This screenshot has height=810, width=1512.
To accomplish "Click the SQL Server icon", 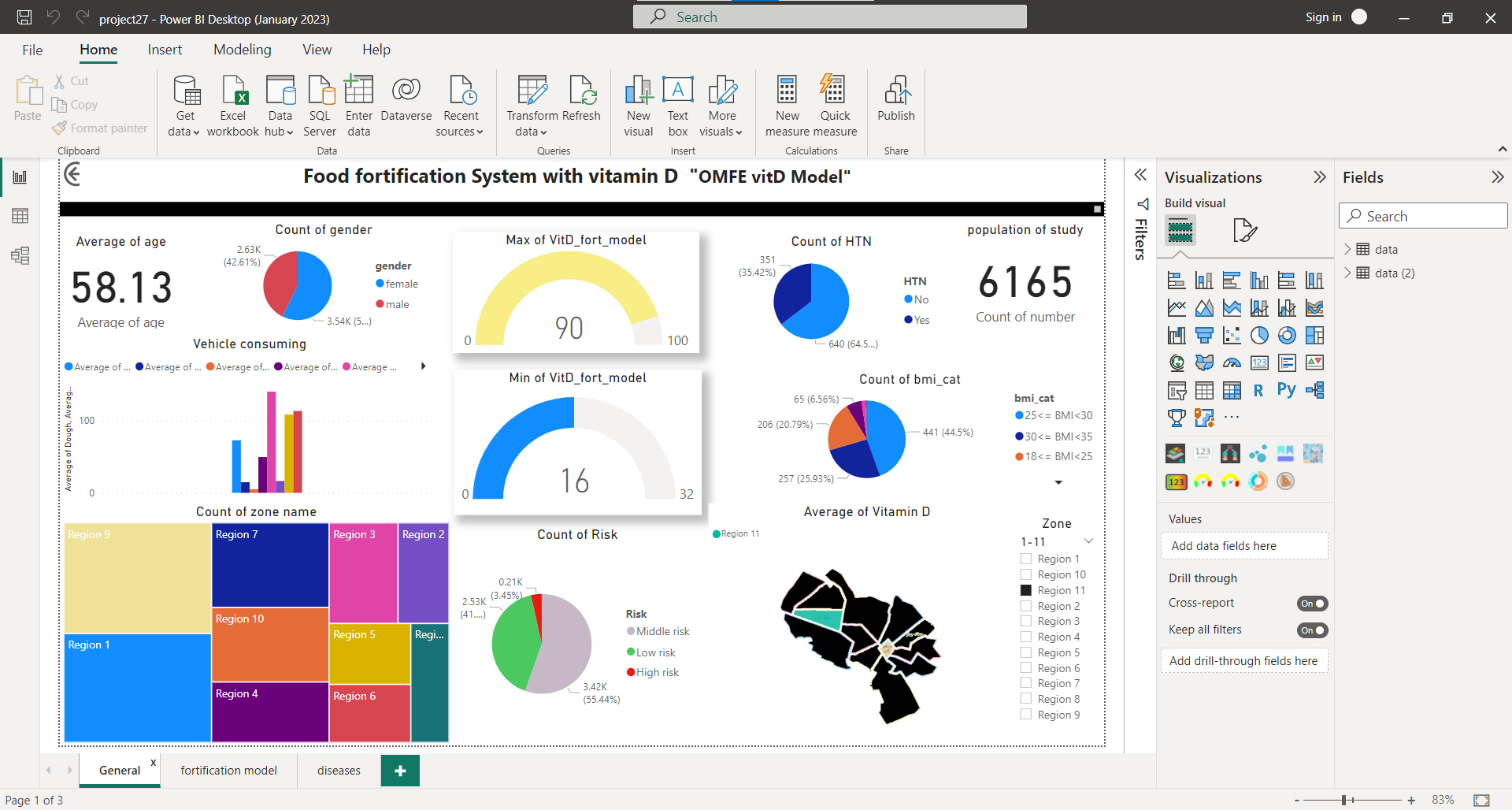I will coord(320,91).
